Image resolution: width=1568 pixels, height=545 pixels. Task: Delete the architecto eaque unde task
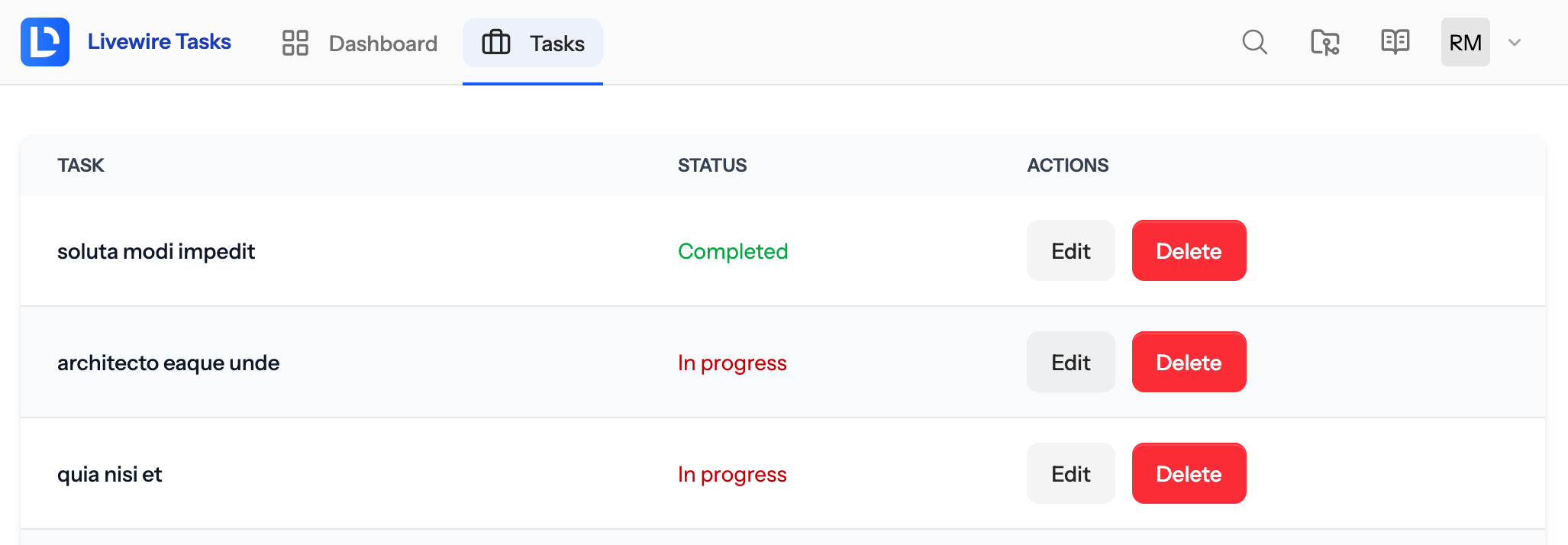coord(1189,362)
